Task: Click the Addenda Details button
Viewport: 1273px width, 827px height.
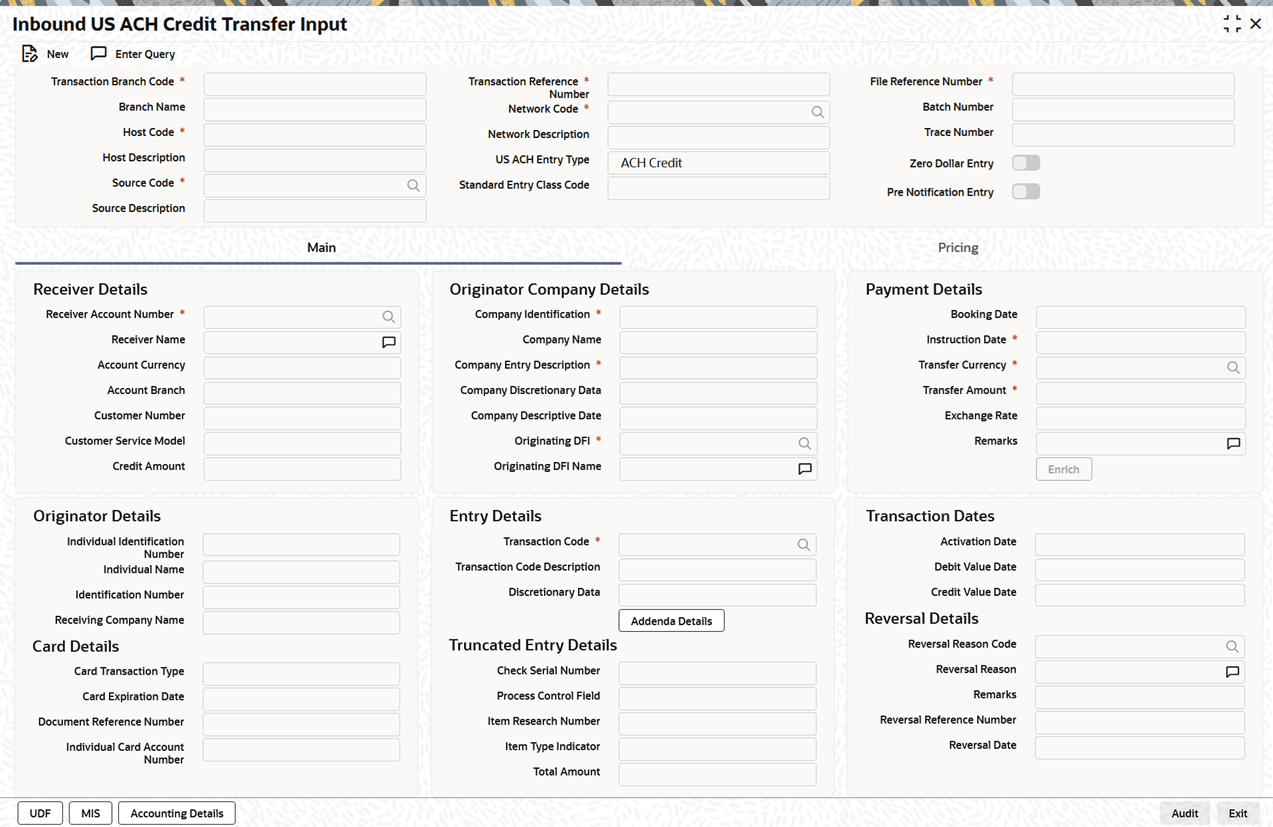Action: tap(671, 621)
